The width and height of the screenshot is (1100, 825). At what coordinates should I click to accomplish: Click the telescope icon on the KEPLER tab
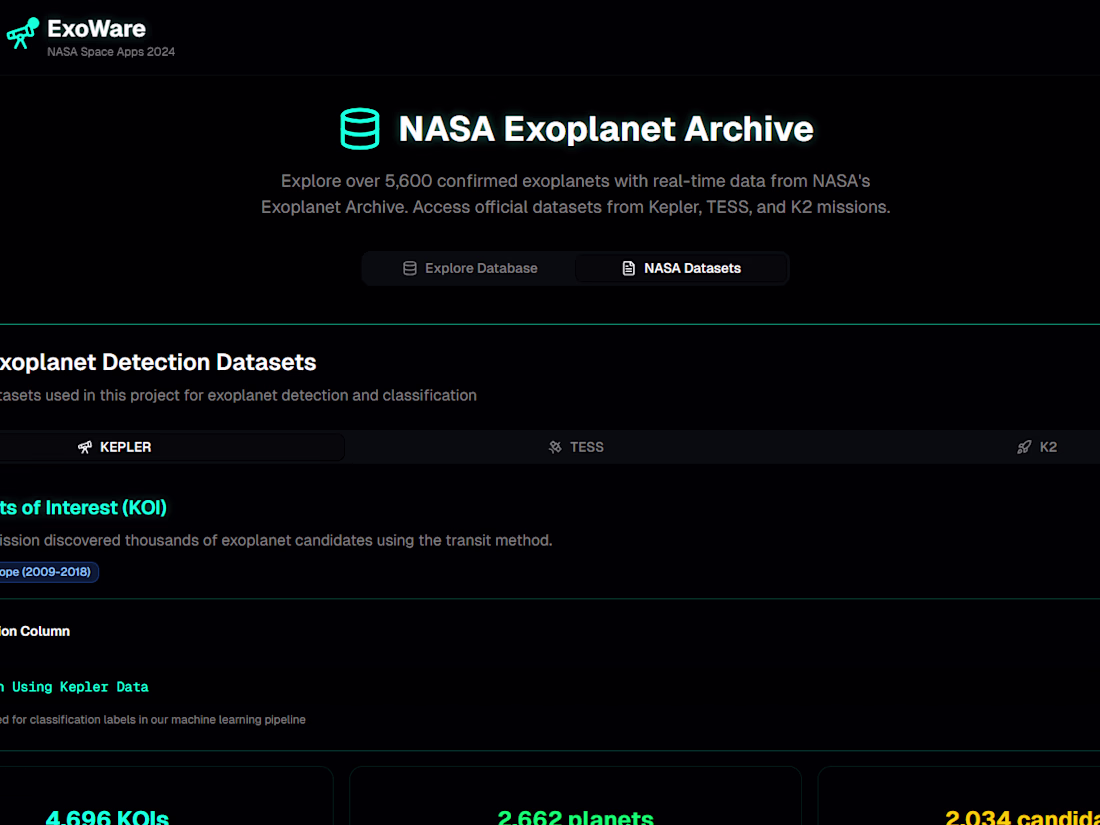[x=83, y=447]
